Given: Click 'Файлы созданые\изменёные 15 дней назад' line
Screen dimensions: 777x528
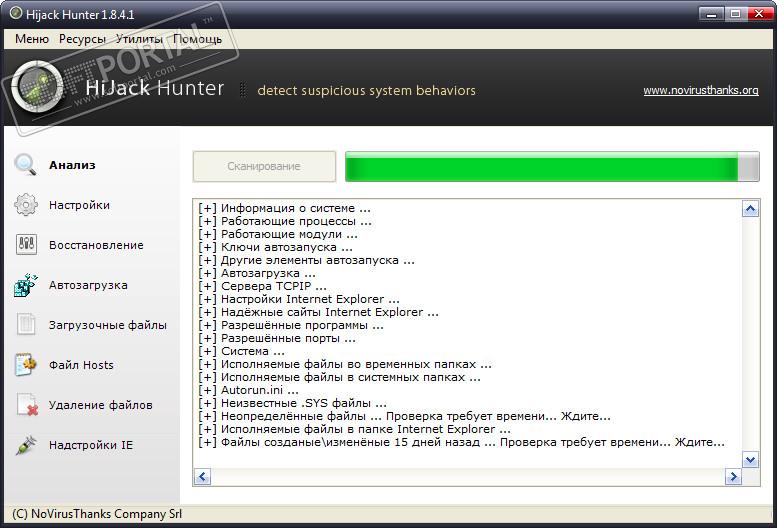Looking at the screenshot, I should [461, 442].
